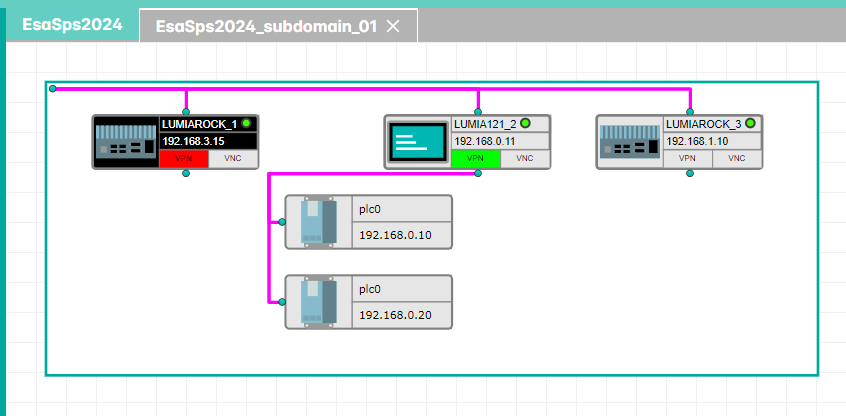Select the plc0 icon at 192.168.0.20

click(x=320, y=302)
